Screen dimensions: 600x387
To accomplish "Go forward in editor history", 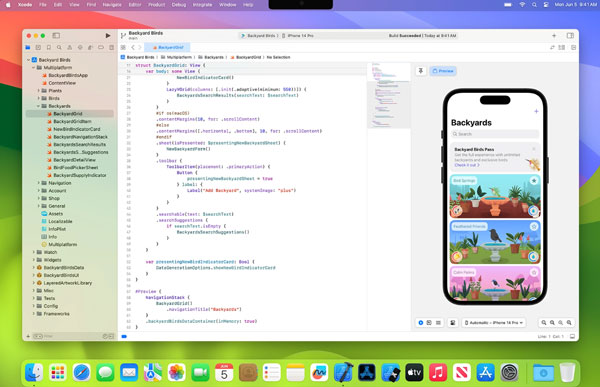I will tap(140, 47).
